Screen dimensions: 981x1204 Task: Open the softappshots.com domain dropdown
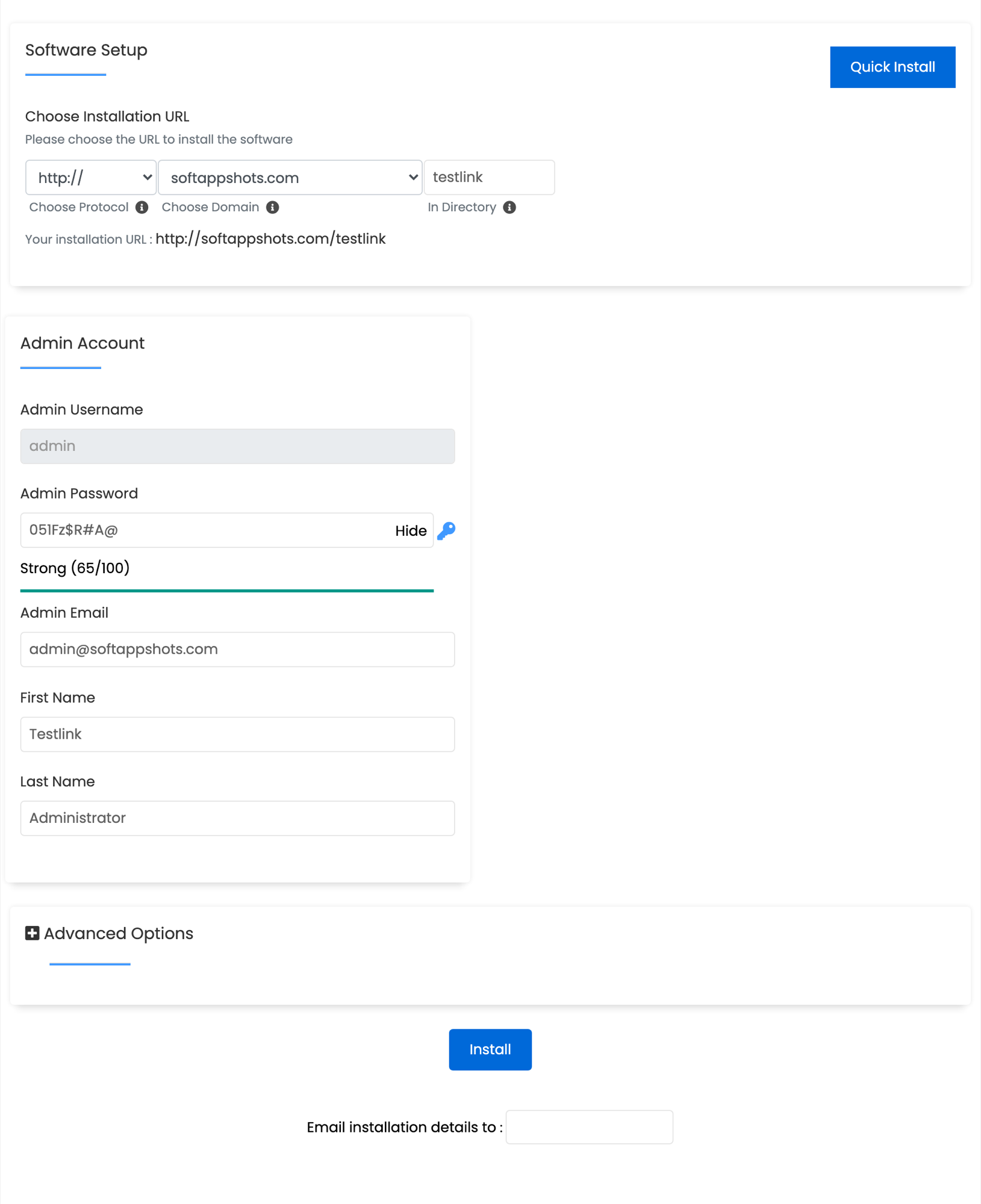(x=290, y=178)
